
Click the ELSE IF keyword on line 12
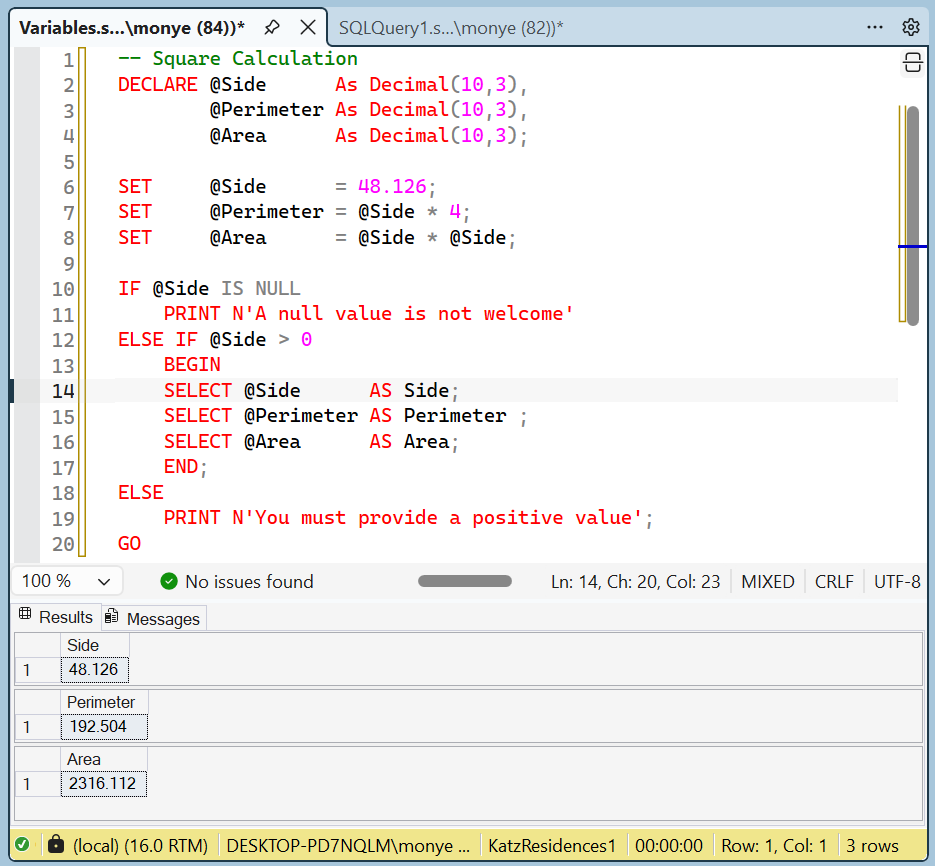[157, 339]
